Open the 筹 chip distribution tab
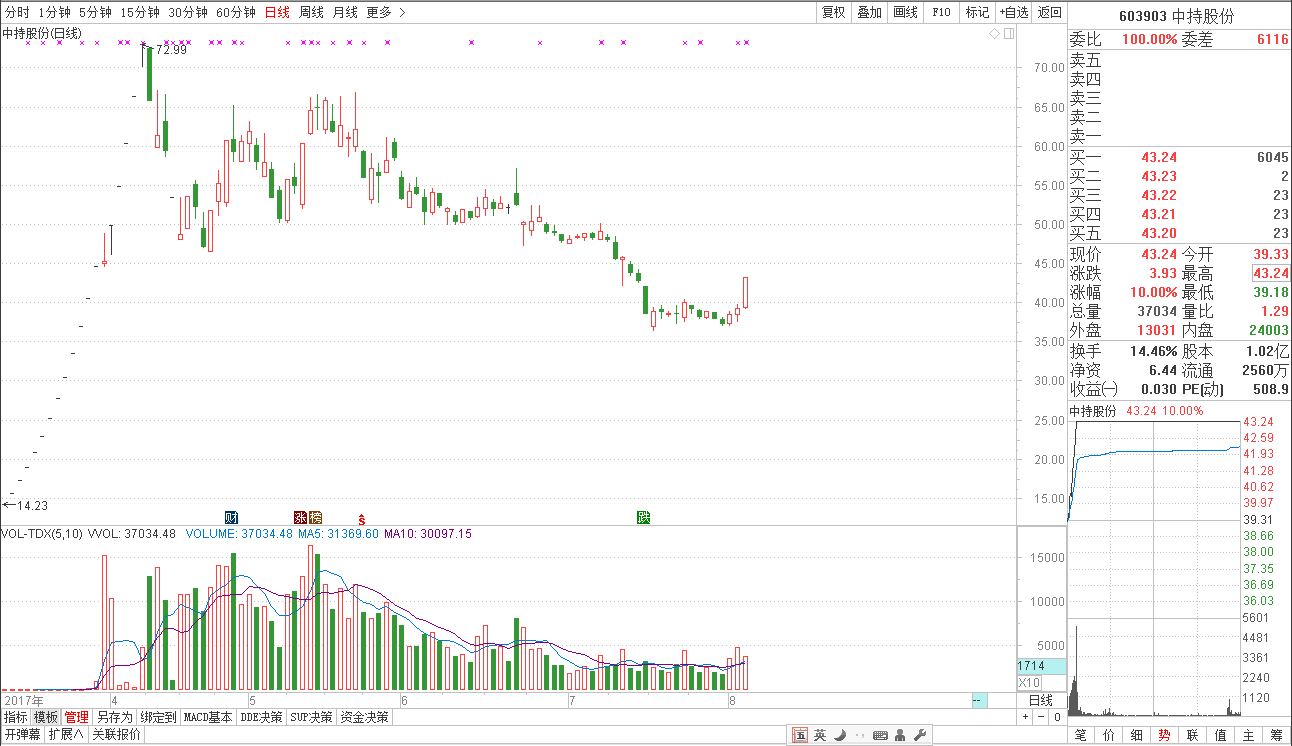Viewport: 1292px width, 746px height. [x=1277, y=735]
